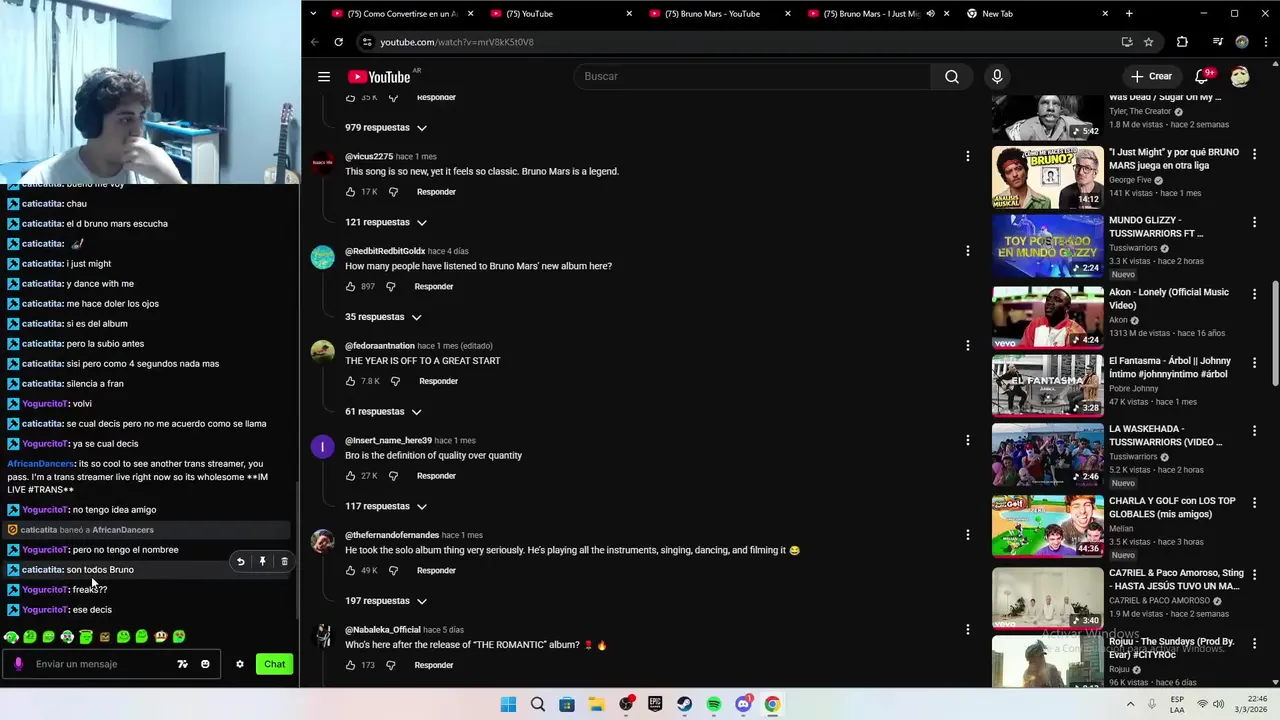The width and height of the screenshot is (1280, 720).
Task: Open the Chrome tab search dropdown
Action: click(x=313, y=14)
